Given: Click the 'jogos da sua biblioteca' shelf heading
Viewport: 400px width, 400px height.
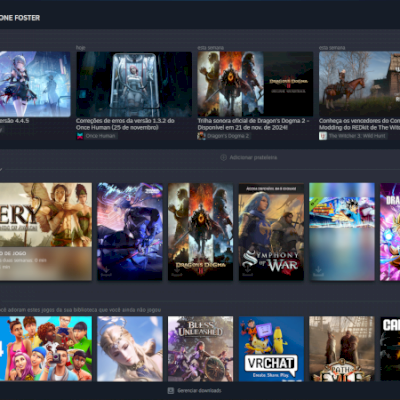Looking at the screenshot, I should tap(80, 310).
